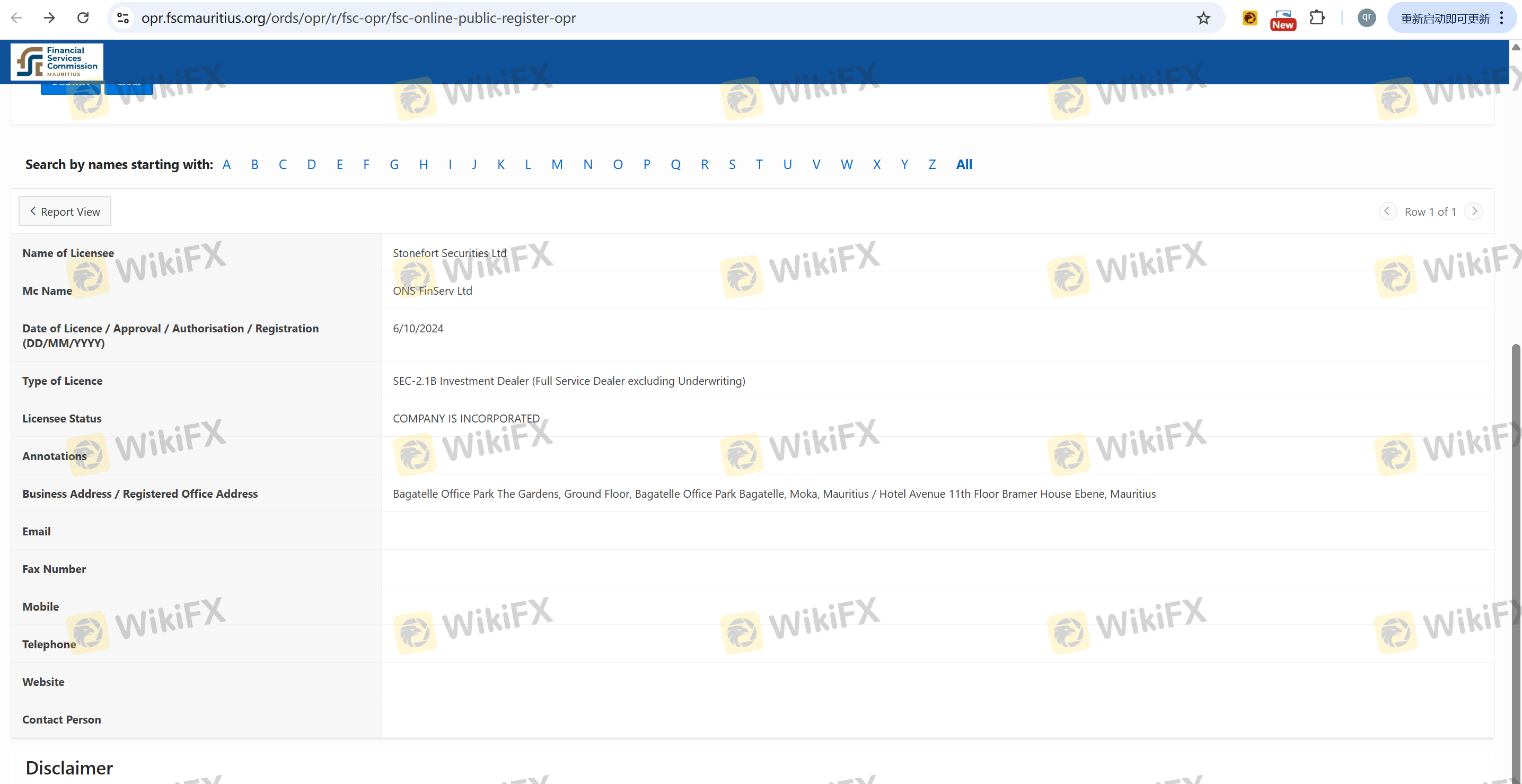Select the All names filter

click(964, 164)
